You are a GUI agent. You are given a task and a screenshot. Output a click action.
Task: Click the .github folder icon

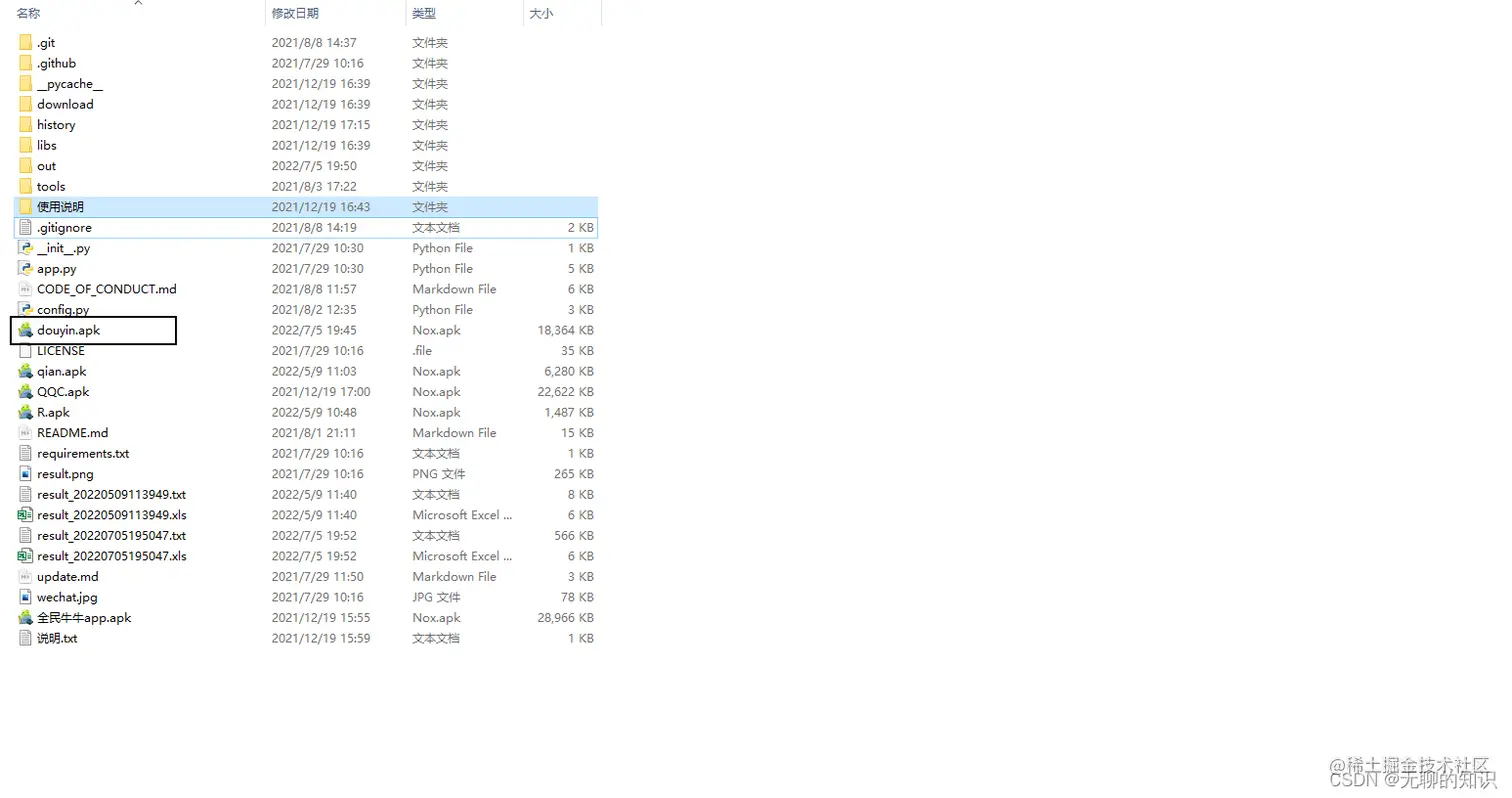(26, 63)
